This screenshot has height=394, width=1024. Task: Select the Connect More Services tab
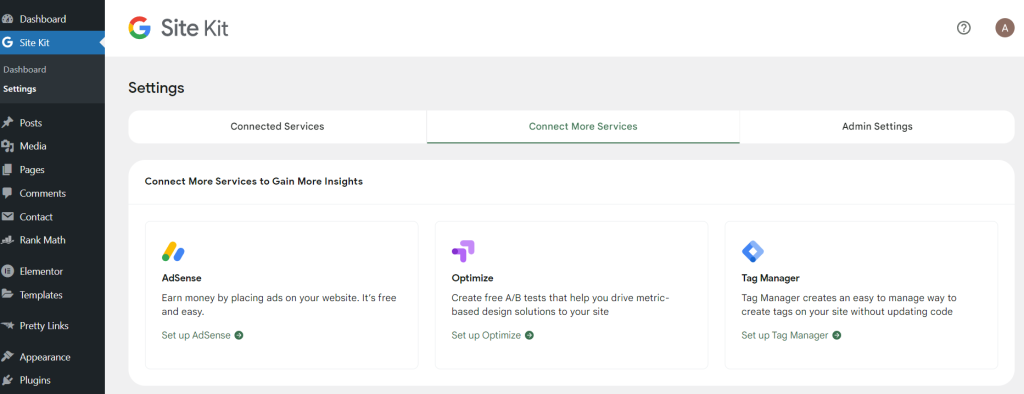(x=583, y=127)
